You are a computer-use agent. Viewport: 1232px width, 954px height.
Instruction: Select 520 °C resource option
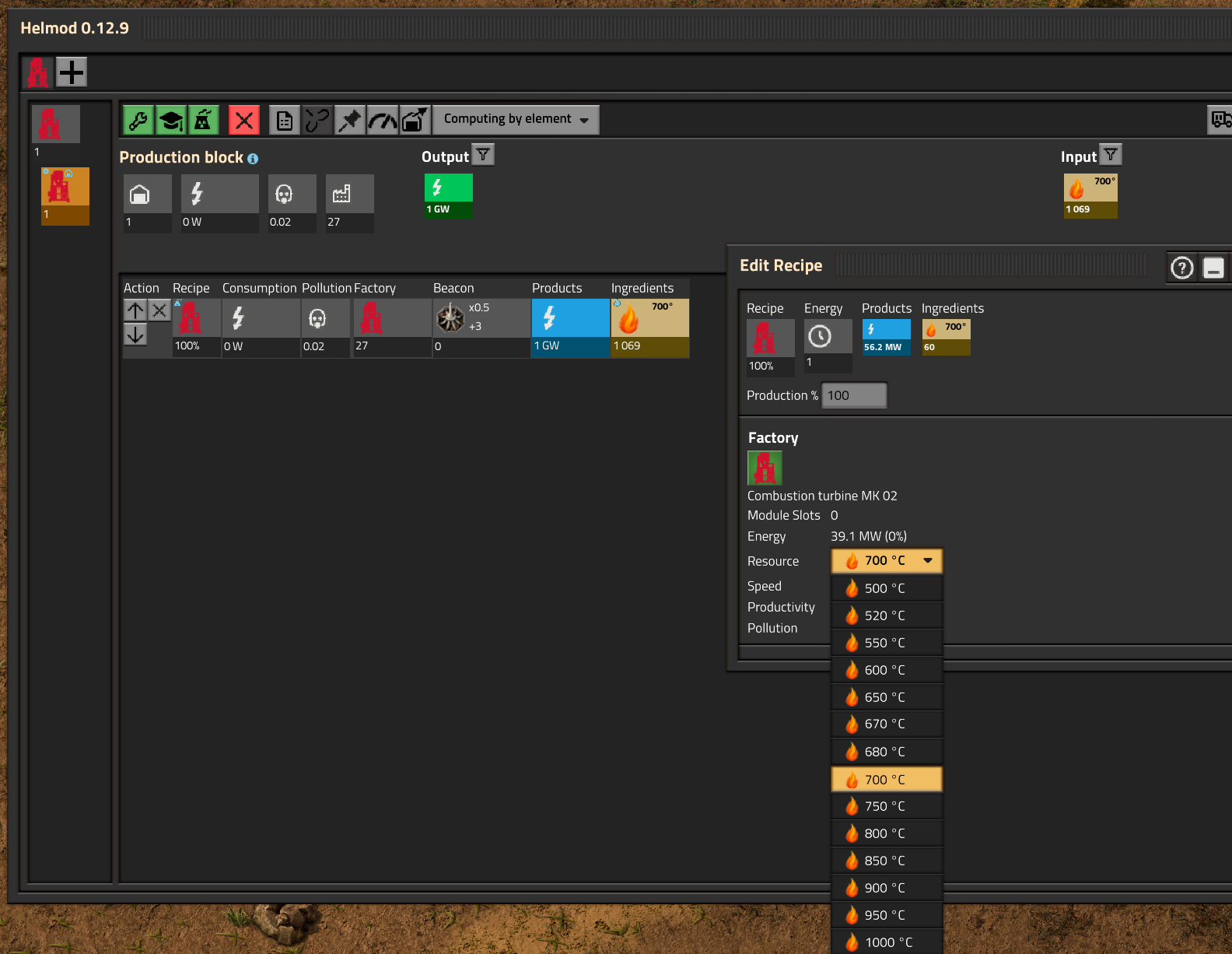tap(887, 616)
